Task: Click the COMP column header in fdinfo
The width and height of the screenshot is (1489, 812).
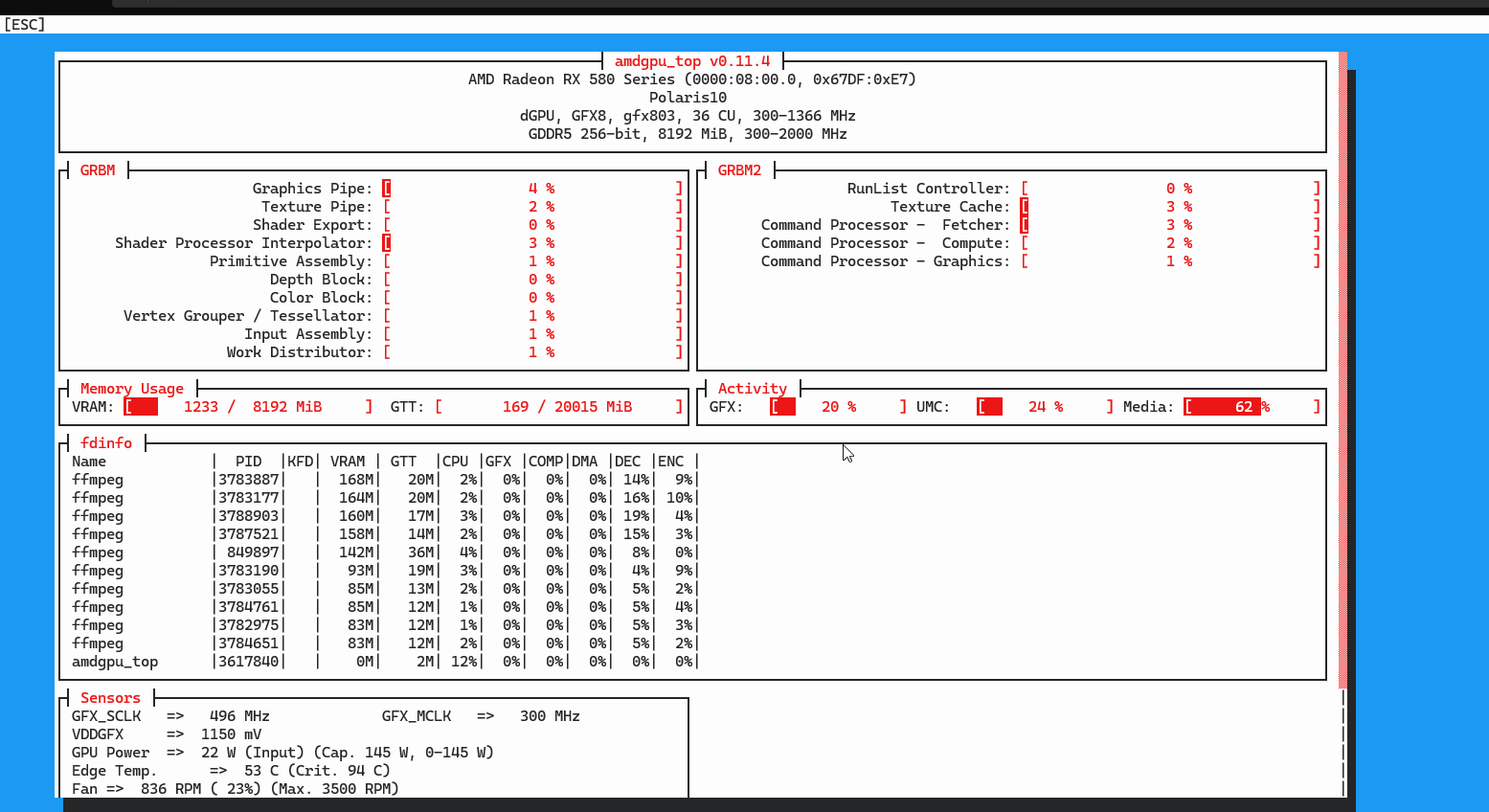Action: [546, 462]
